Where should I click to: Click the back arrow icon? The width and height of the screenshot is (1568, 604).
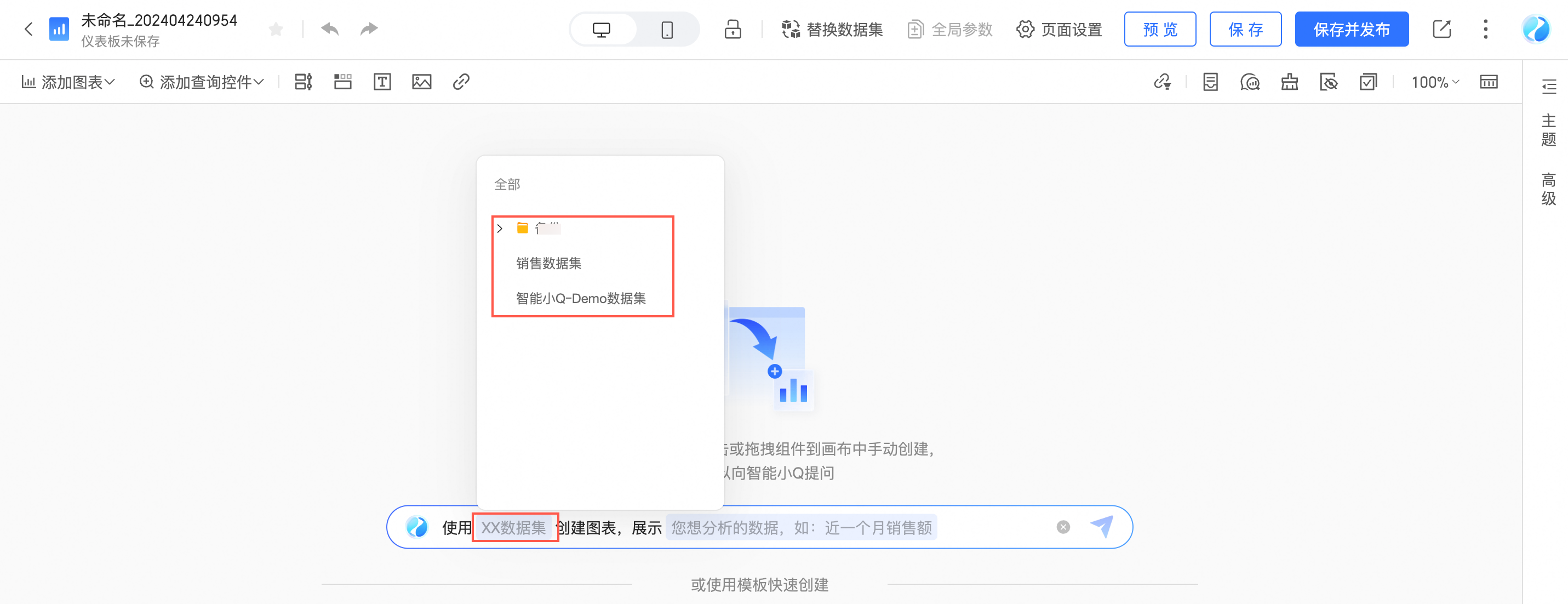(28, 29)
